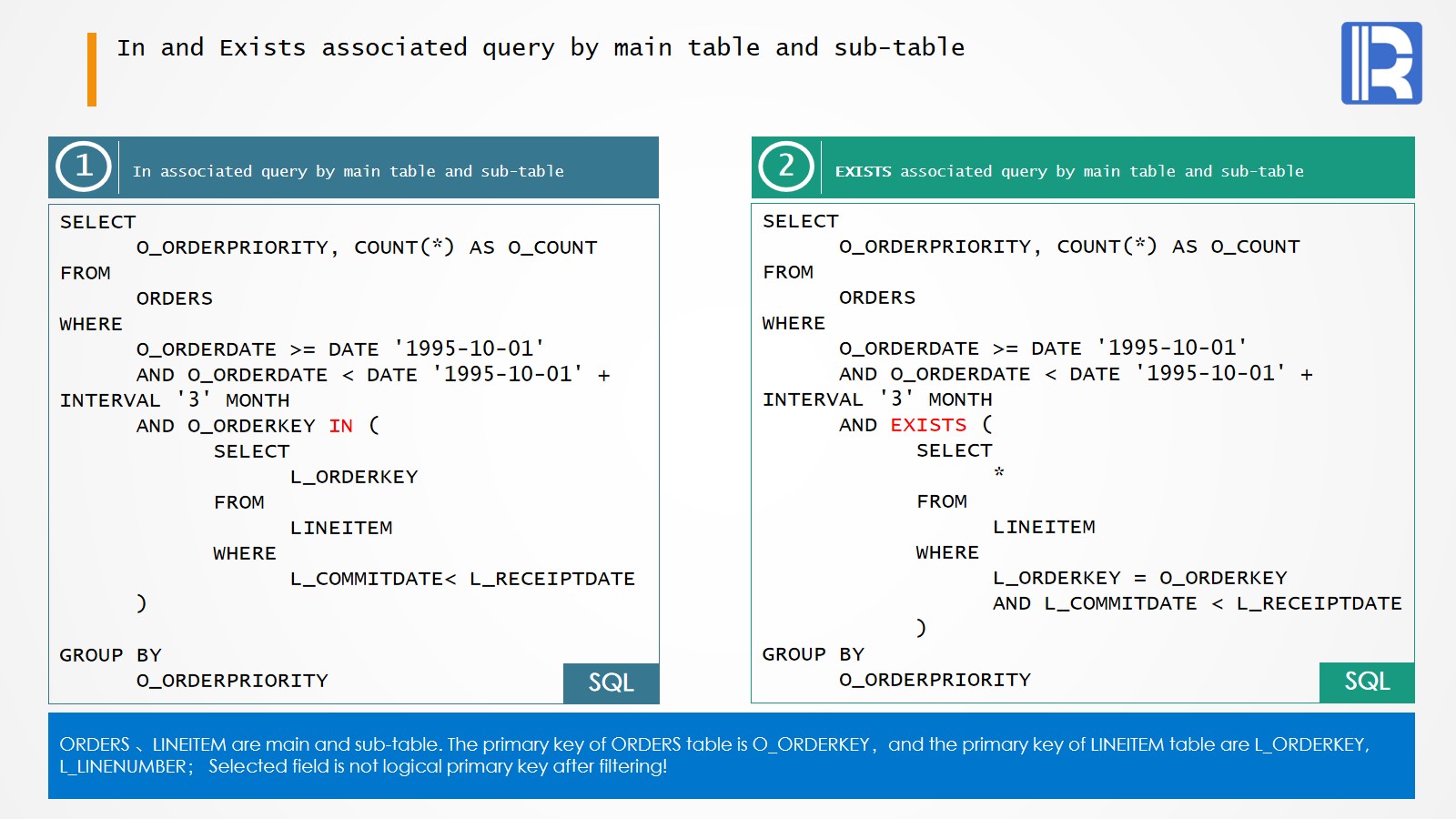Click ORDERS table name in left query
Image resolution: width=1456 pixels, height=819 pixels.
pyautogui.click(x=175, y=298)
